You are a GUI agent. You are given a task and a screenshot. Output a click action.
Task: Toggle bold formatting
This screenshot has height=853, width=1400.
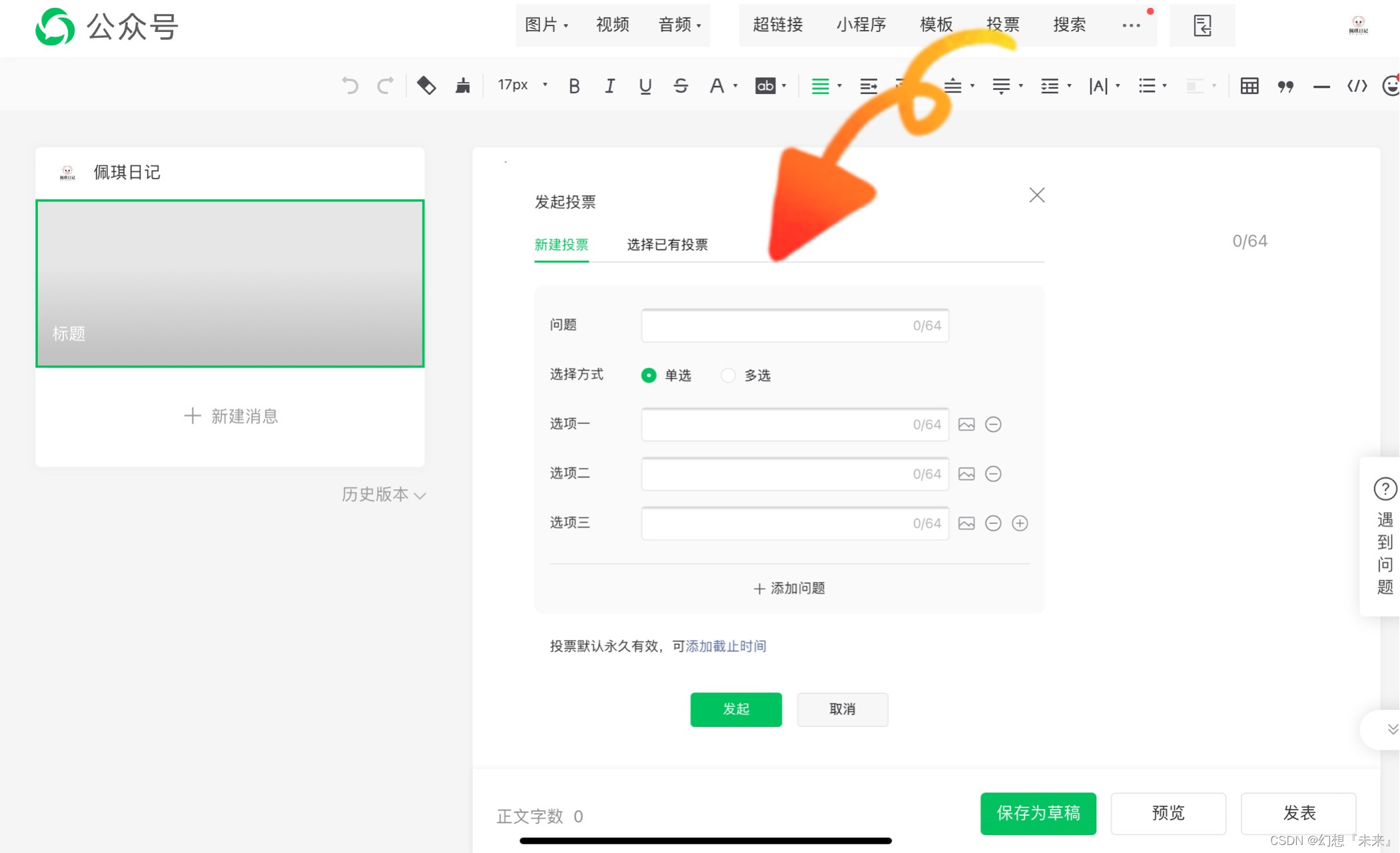tap(574, 86)
